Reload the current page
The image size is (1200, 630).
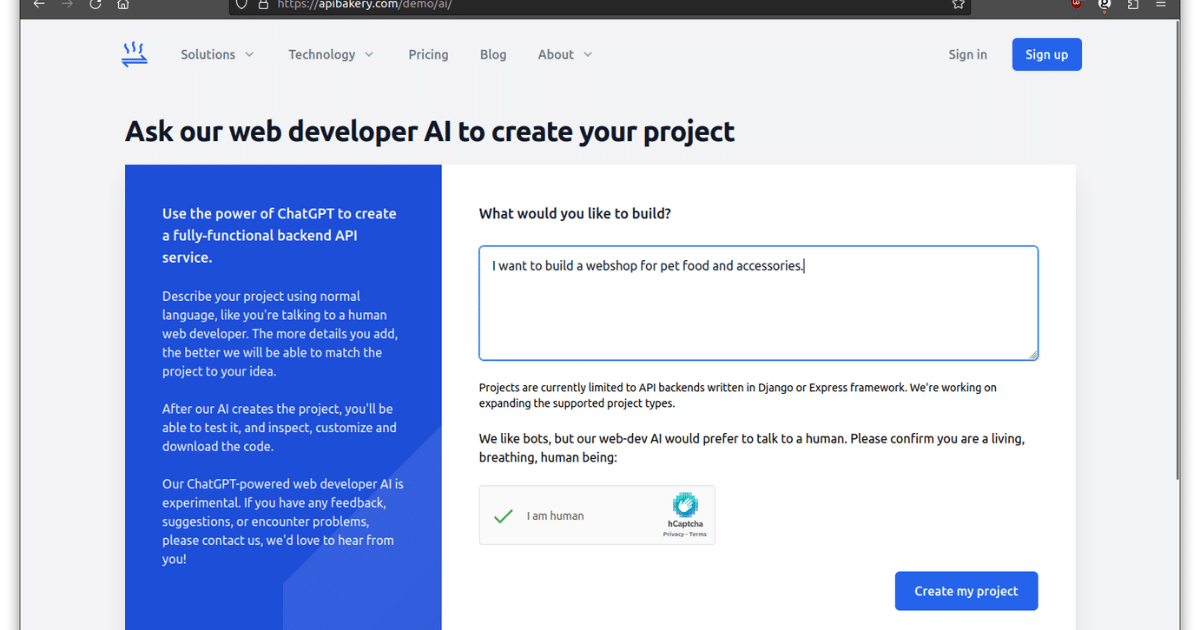tap(95, 4)
